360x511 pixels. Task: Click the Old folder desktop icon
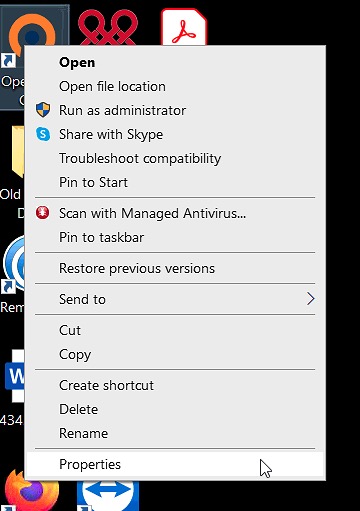click(x=17, y=152)
